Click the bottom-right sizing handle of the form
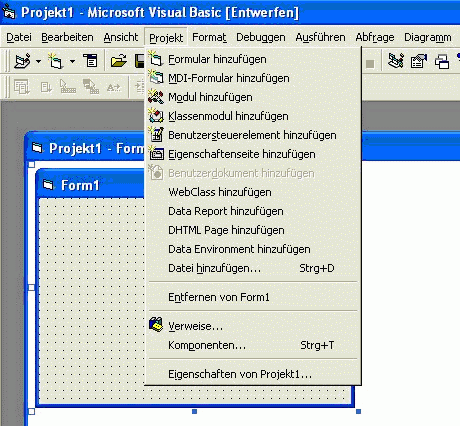 [358, 412]
